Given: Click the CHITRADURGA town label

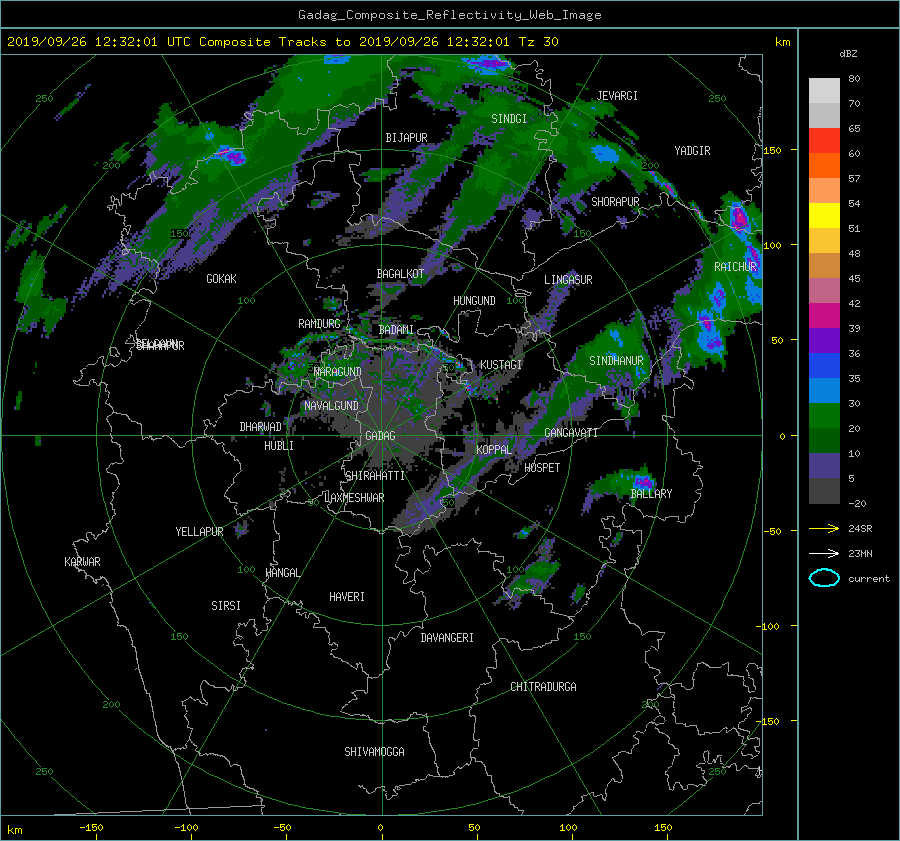Looking at the screenshot, I should click(x=544, y=687).
